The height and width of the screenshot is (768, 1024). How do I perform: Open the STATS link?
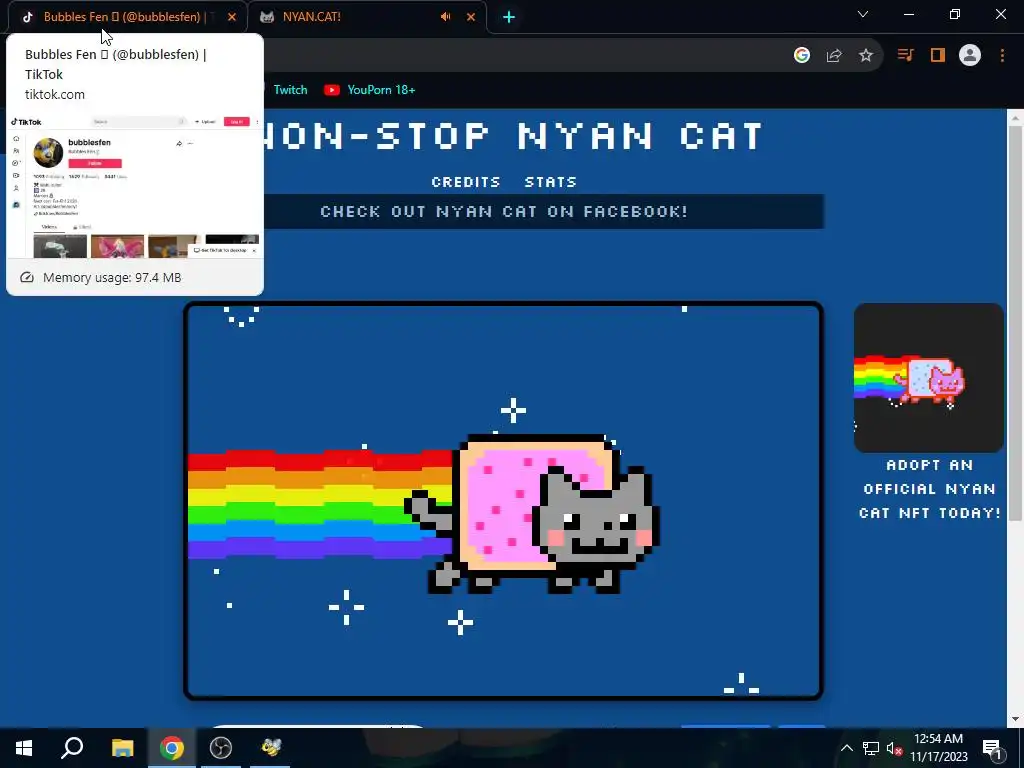551,182
